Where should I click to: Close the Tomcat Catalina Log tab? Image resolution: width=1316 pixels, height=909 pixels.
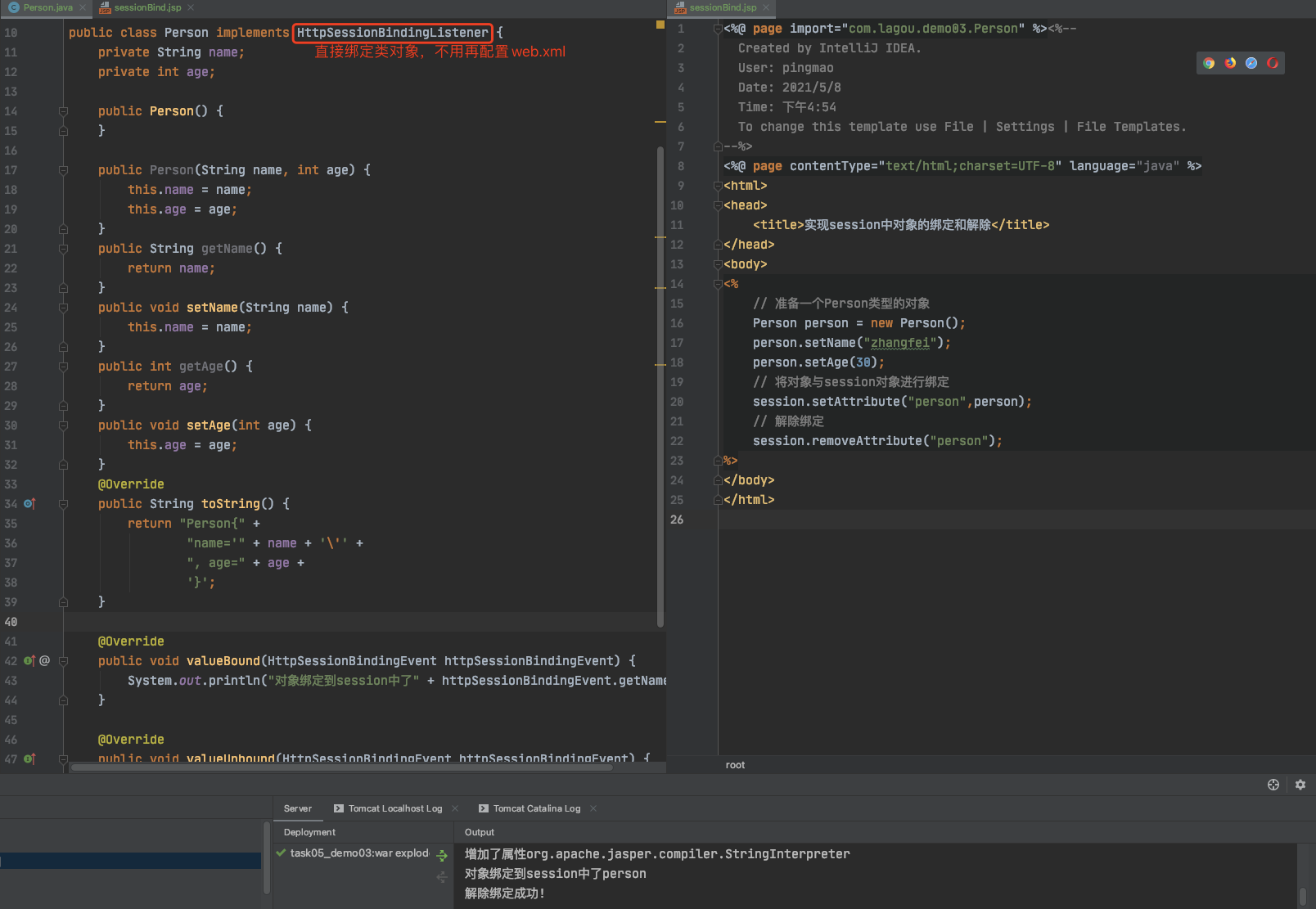tap(593, 808)
